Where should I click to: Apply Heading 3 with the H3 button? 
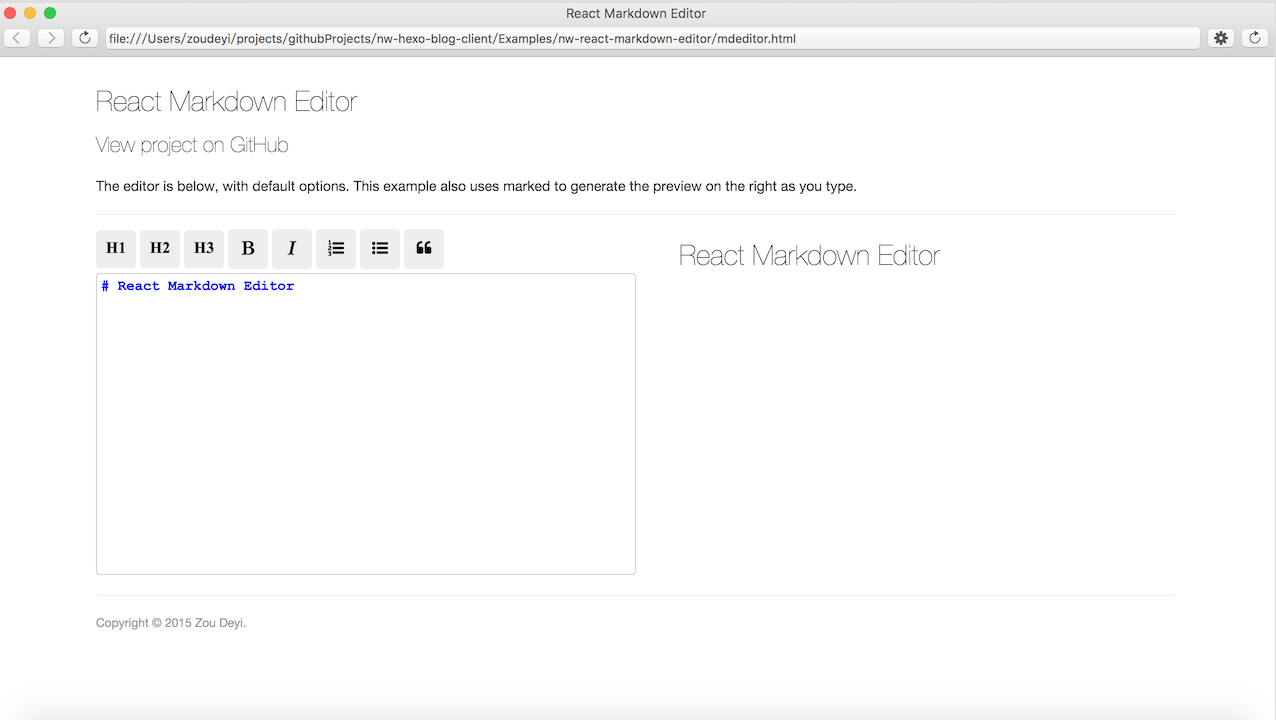204,249
